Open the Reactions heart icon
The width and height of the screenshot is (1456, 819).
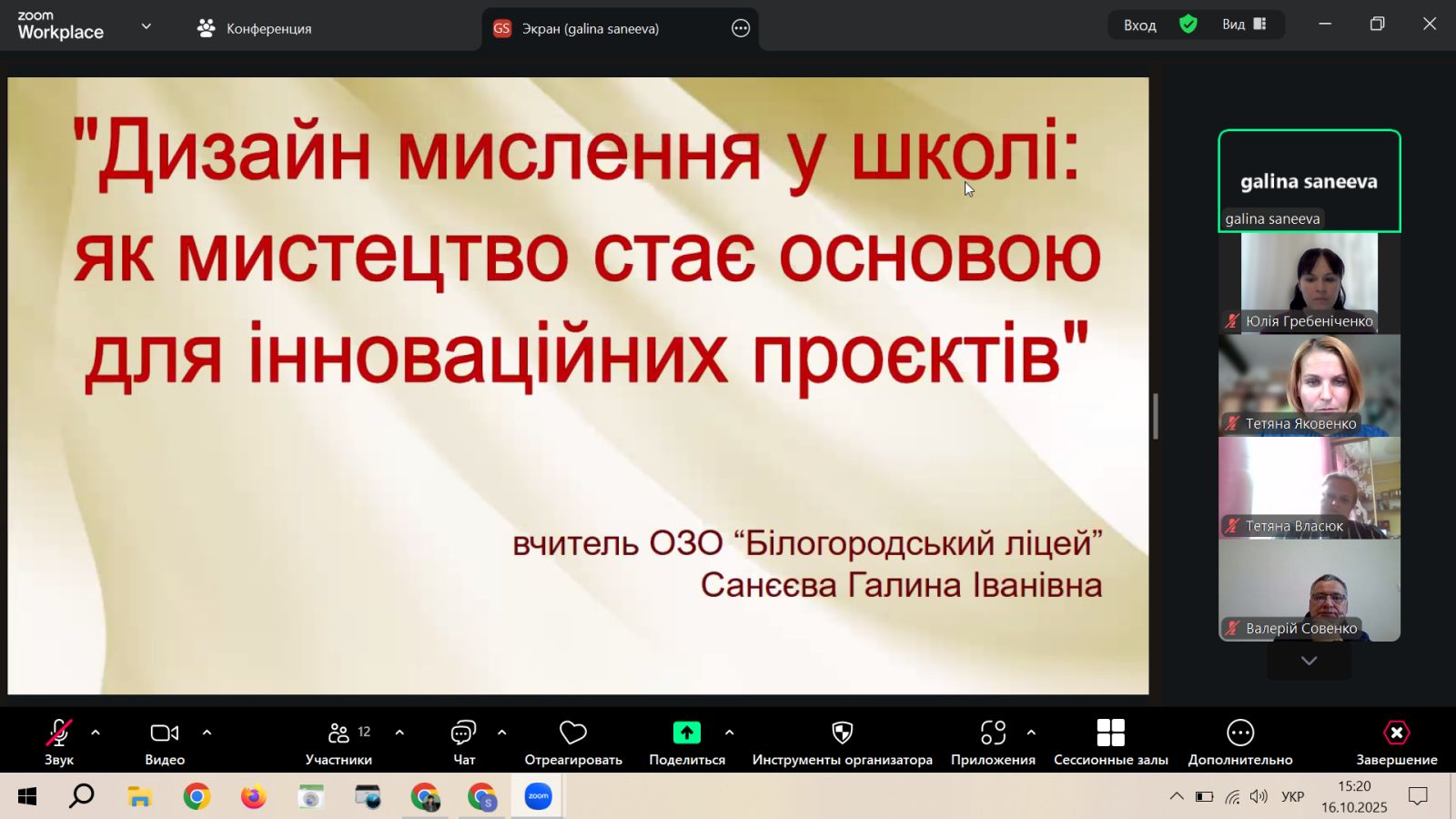click(572, 733)
